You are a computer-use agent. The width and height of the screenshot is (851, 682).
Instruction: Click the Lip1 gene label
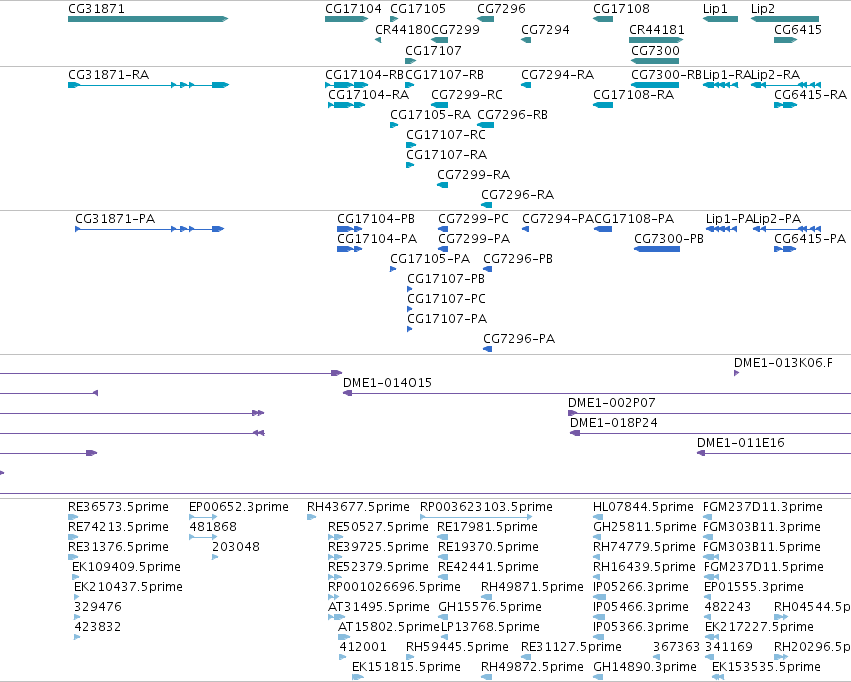715,9
